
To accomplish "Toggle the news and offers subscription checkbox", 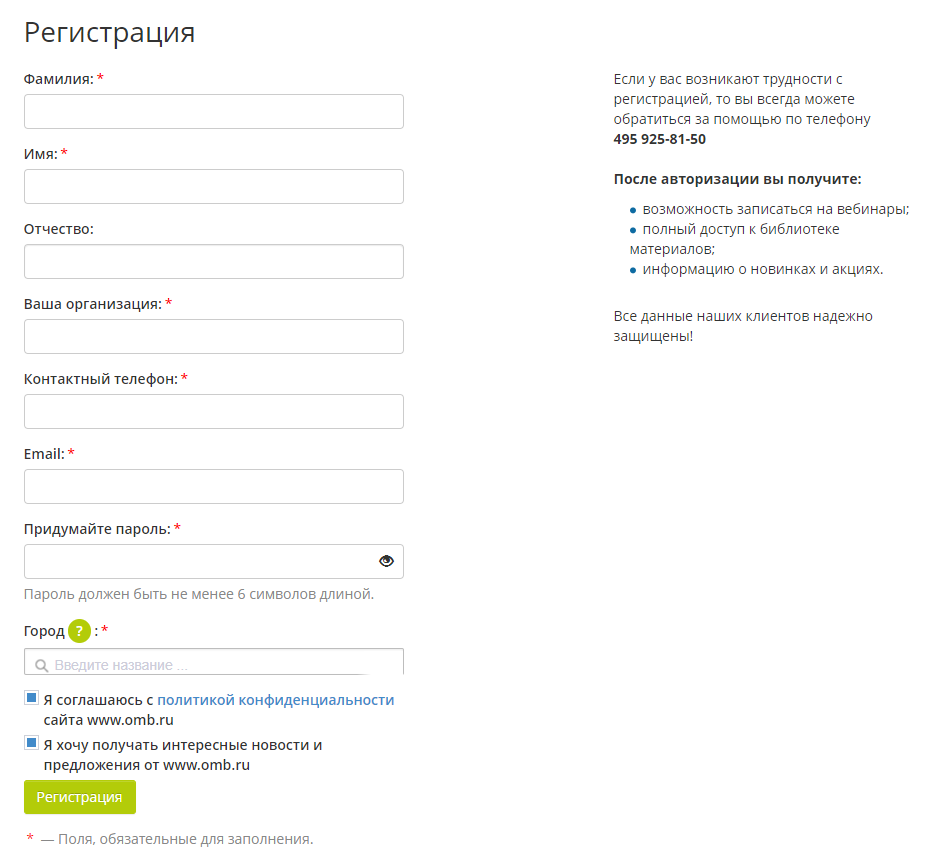I will (32, 743).
